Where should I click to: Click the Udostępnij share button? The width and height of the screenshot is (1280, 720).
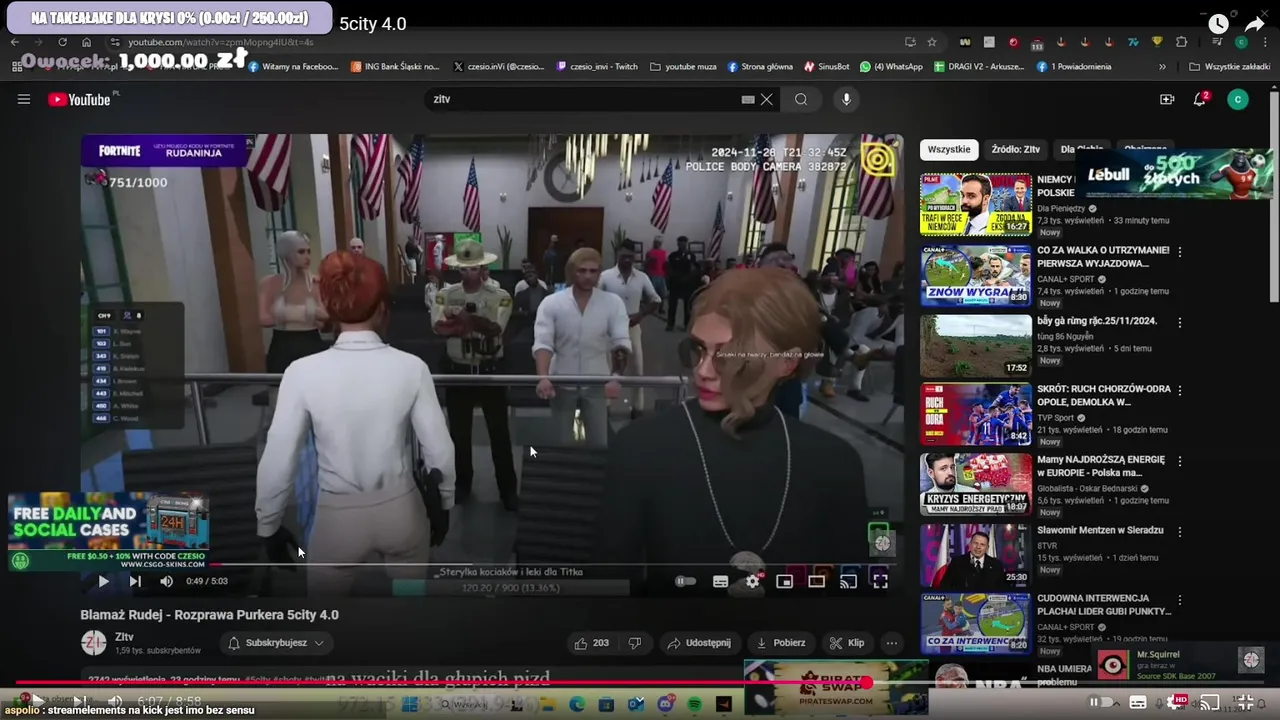699,643
